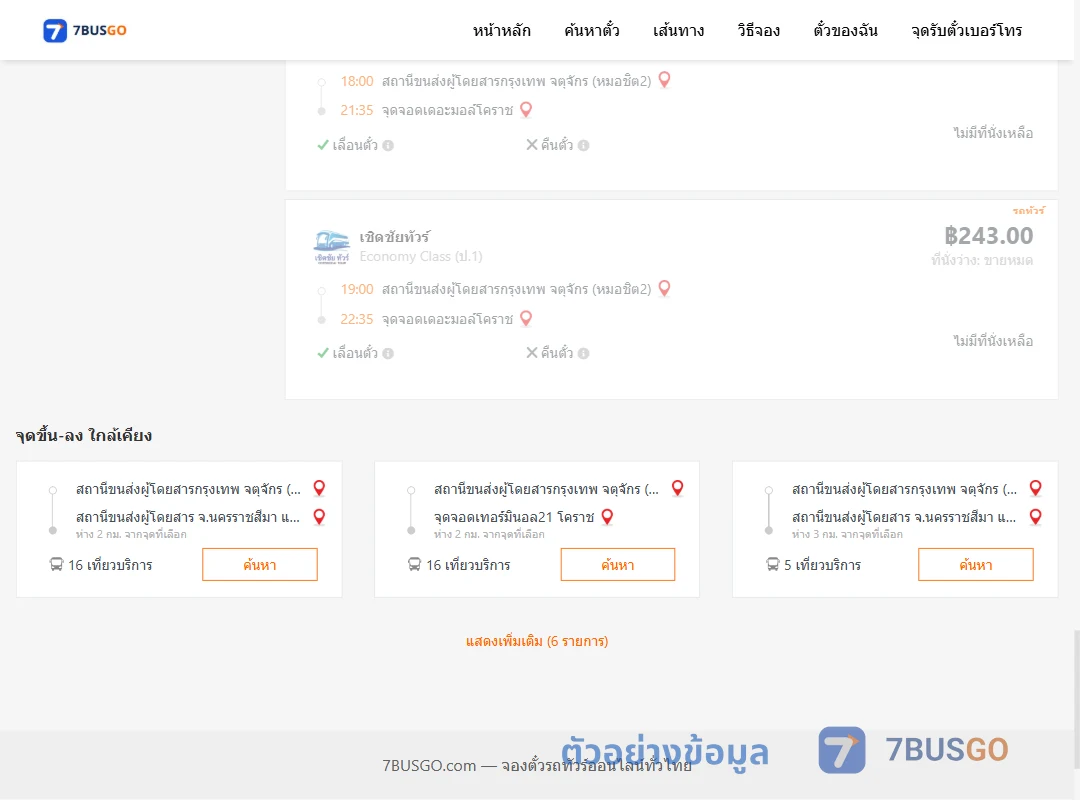
Task: Click 21:35 arrival time
Action: tap(357, 110)
